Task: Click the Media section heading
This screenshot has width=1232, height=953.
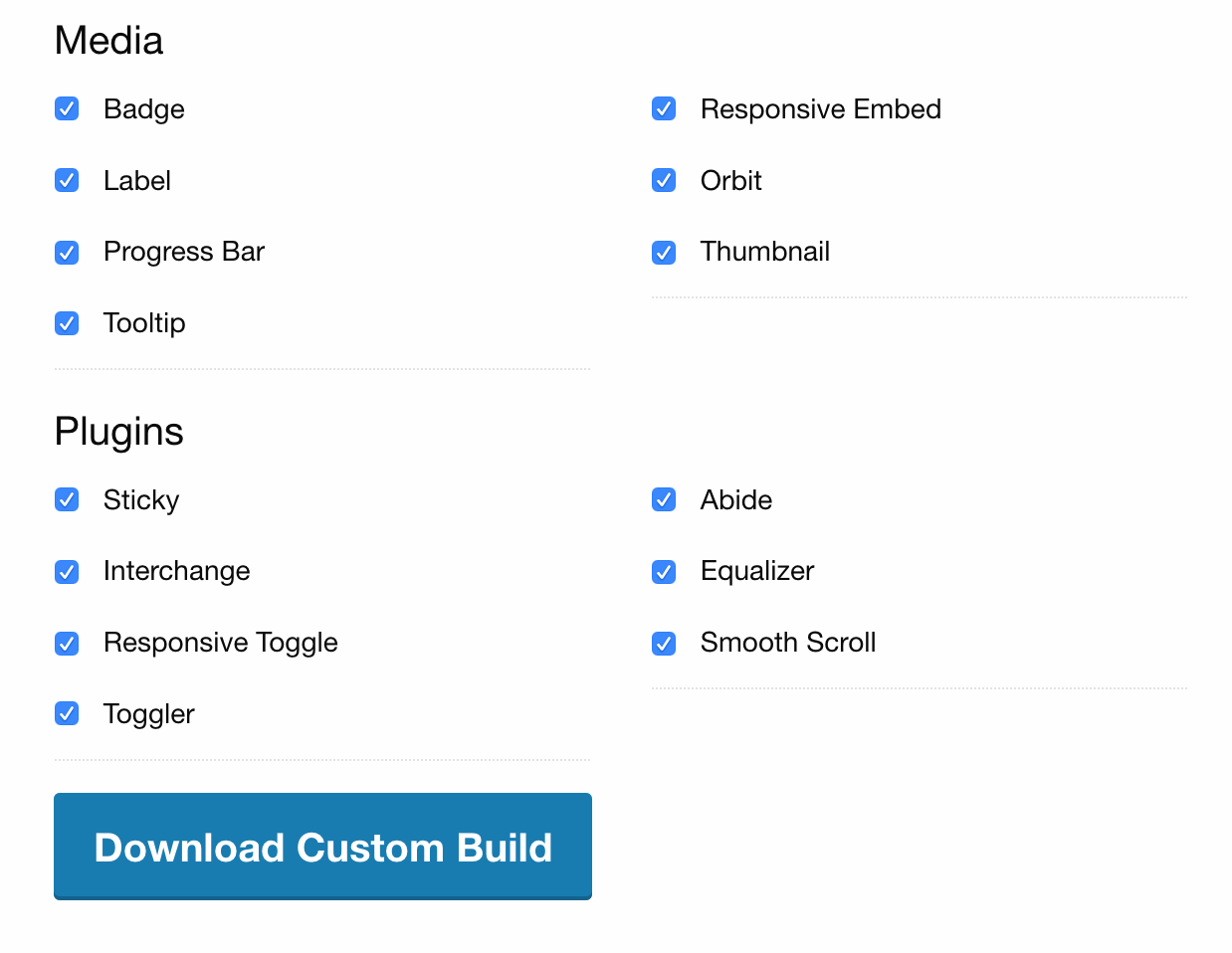Action: point(109,40)
